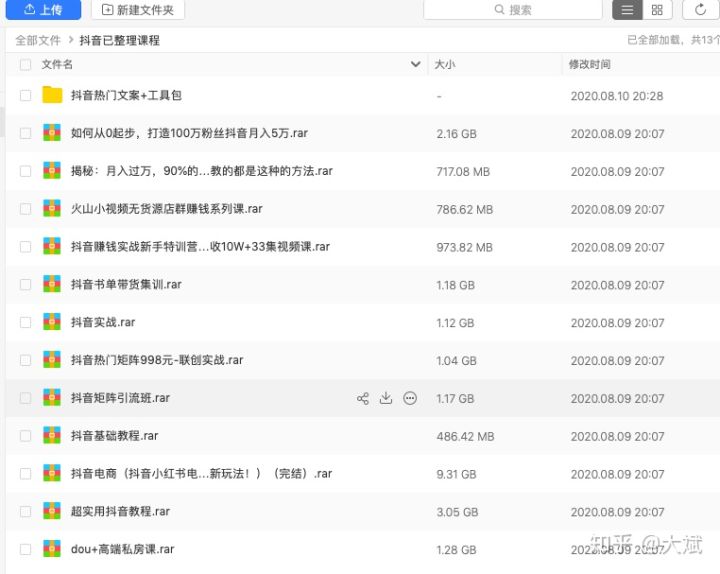The image size is (720, 574).
Task: Open file 揭秘：月入过万 rar name
Action: coord(202,171)
